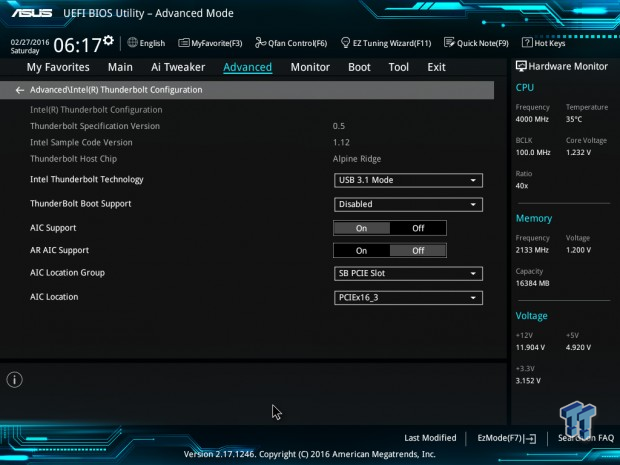The width and height of the screenshot is (620, 465).
Task: Click Memory heading in Hardware Monitor
Action: click(534, 218)
